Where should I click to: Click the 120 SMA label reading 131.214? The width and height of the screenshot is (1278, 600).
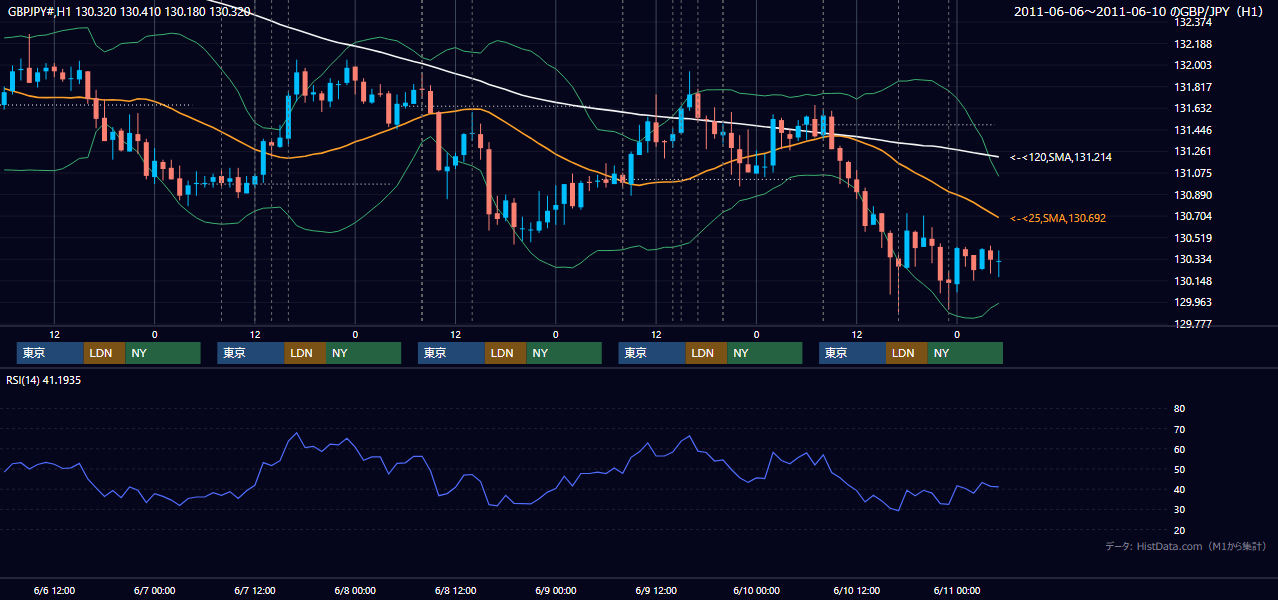[1061, 158]
